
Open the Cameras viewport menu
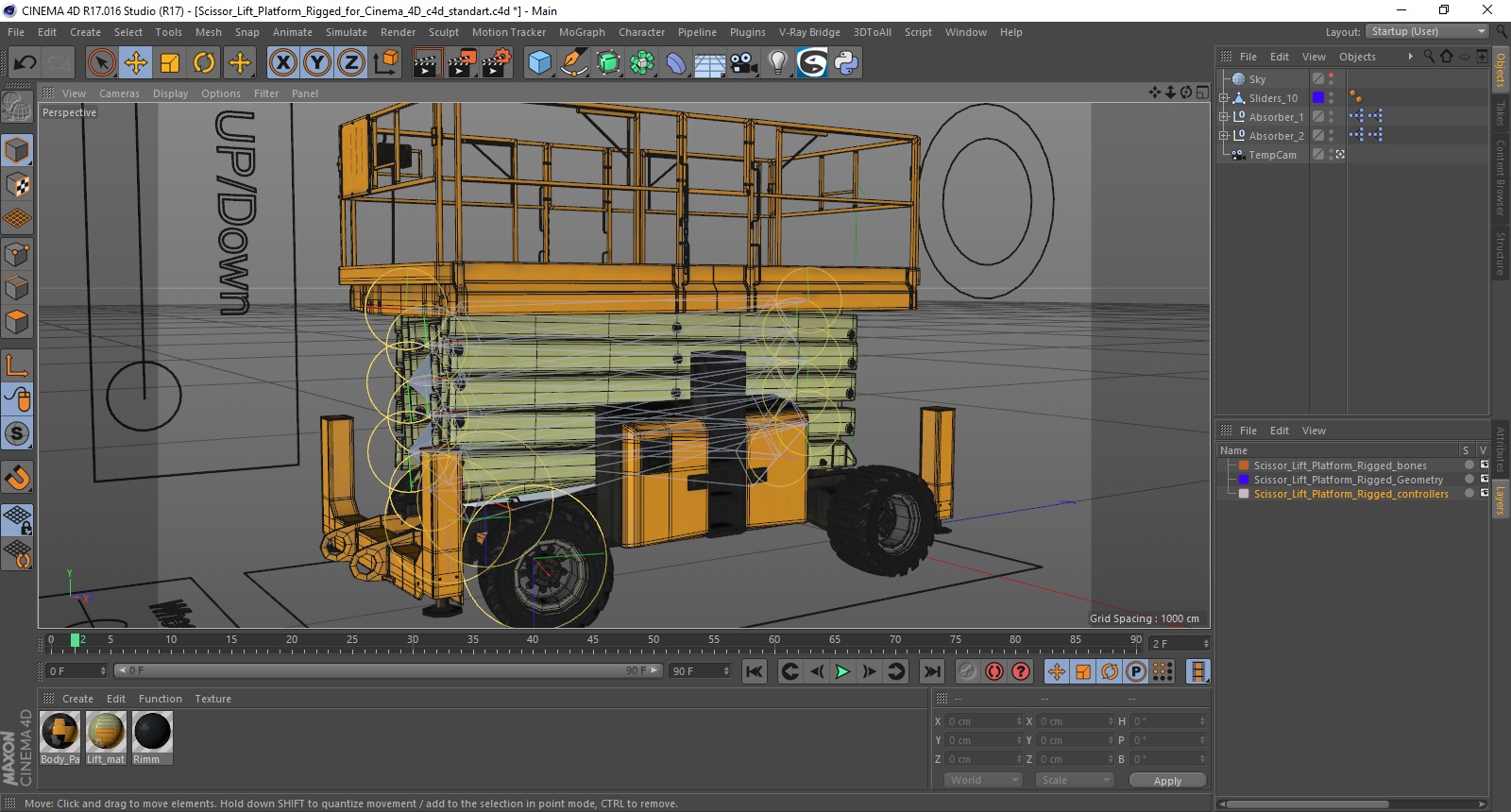[119, 93]
